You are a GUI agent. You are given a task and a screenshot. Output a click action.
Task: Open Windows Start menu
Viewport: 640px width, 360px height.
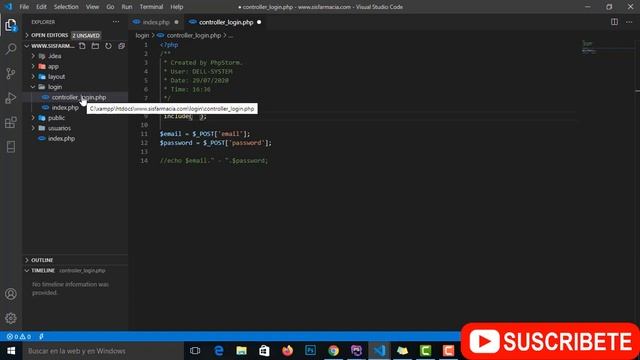(11, 351)
